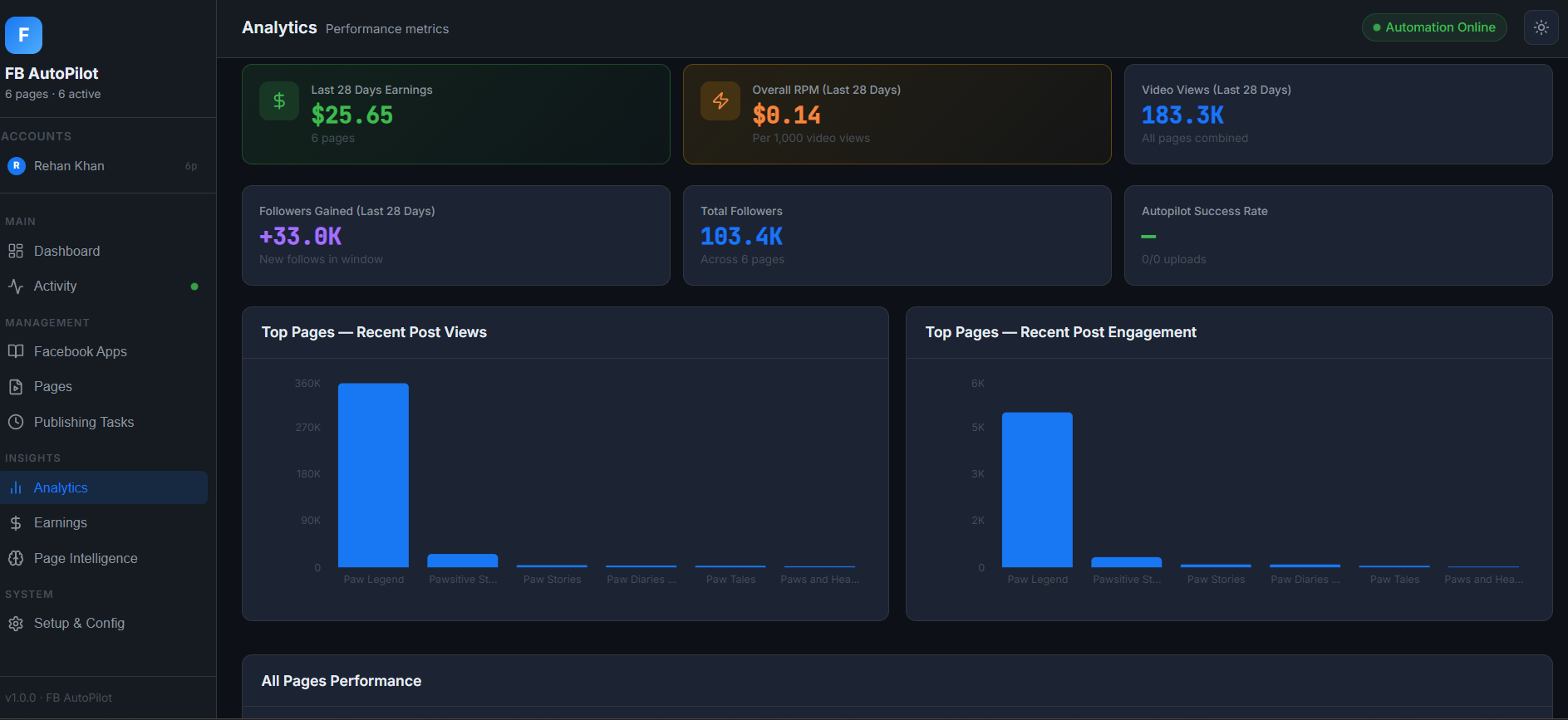This screenshot has height=720, width=1568.
Task: Click the Last 28 Days Earnings card
Action: click(x=456, y=114)
